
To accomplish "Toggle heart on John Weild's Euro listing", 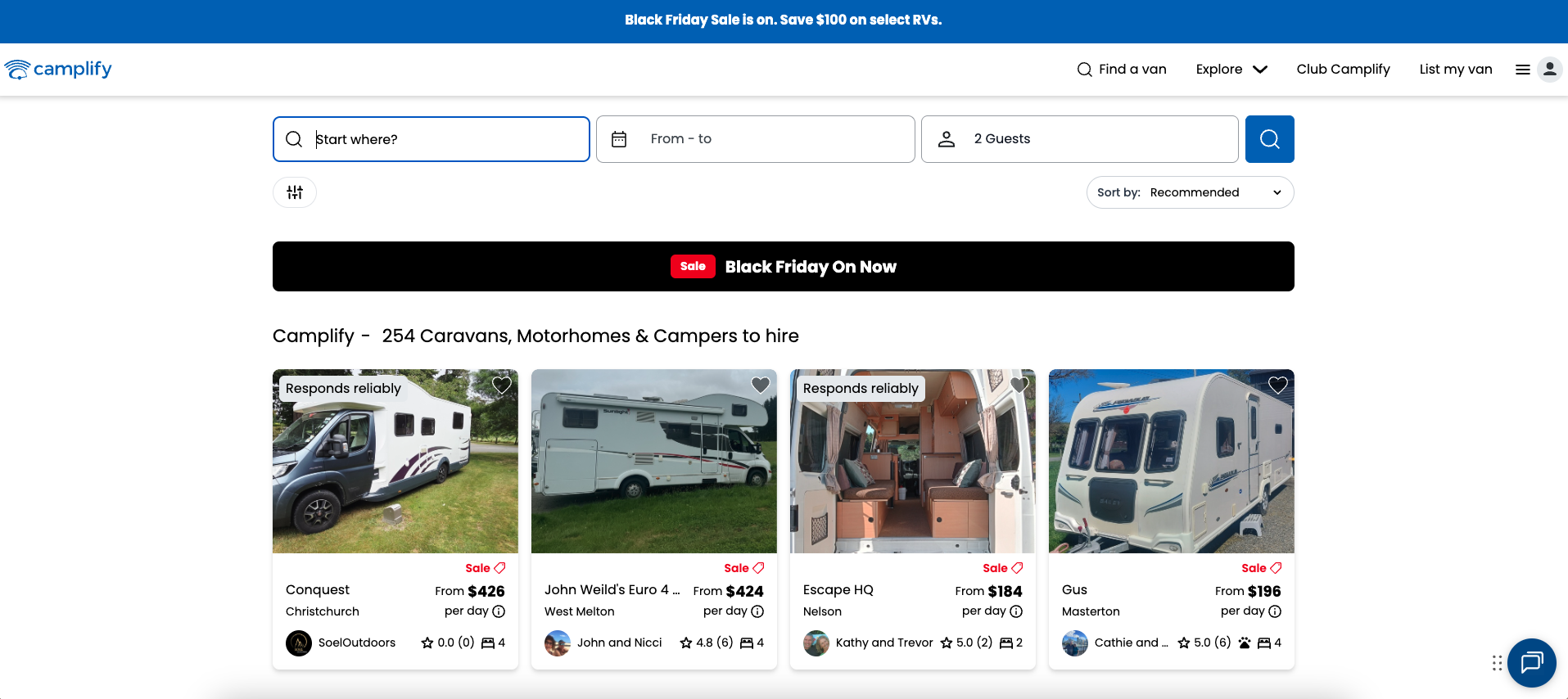I will click(x=761, y=386).
